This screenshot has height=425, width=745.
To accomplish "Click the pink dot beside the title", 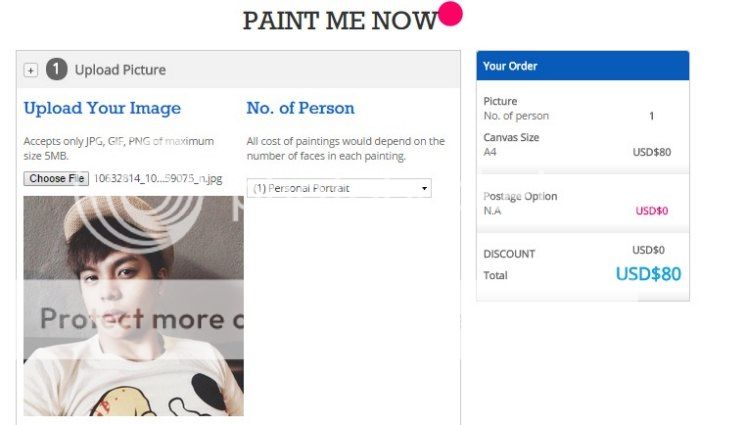I will tap(450, 14).
